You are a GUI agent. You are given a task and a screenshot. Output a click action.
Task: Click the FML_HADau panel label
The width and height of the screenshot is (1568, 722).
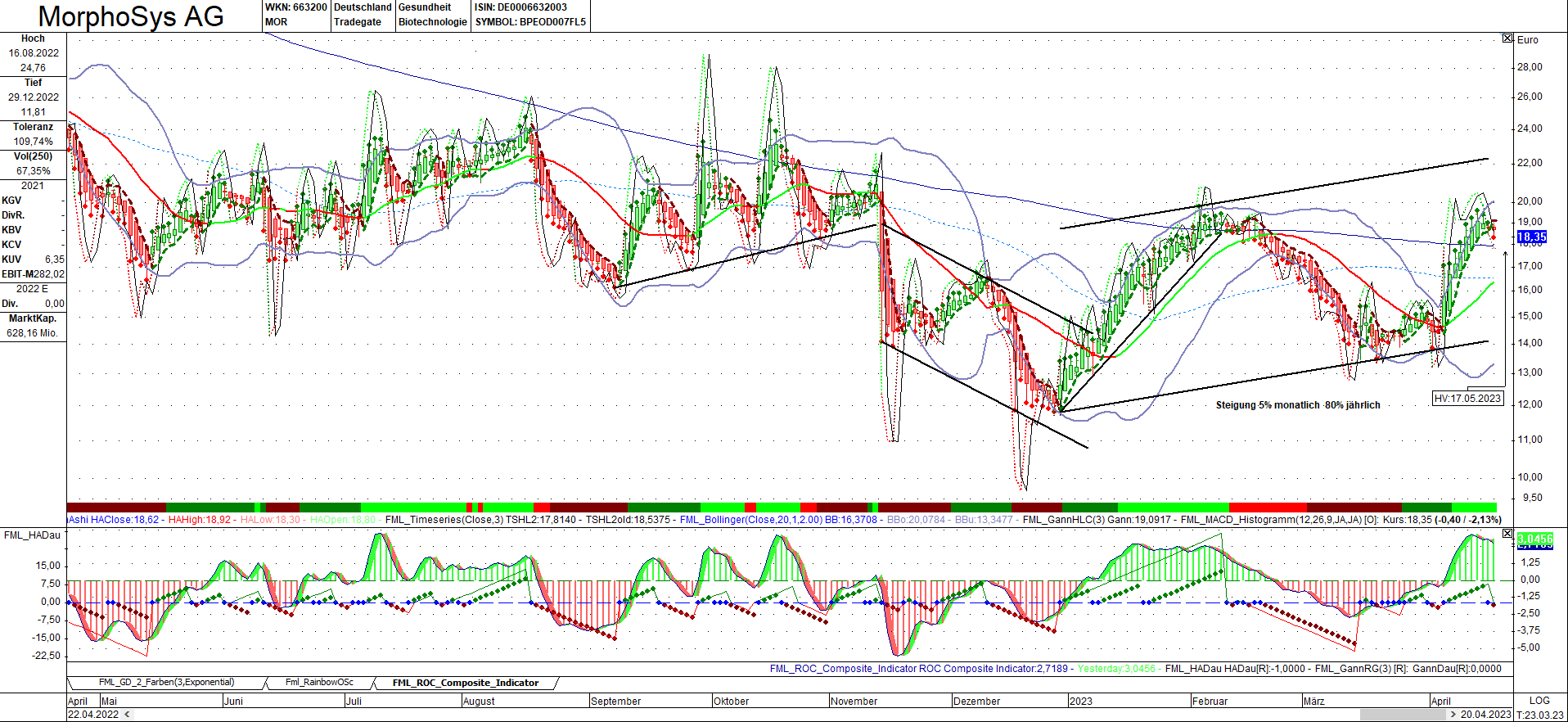click(x=32, y=535)
